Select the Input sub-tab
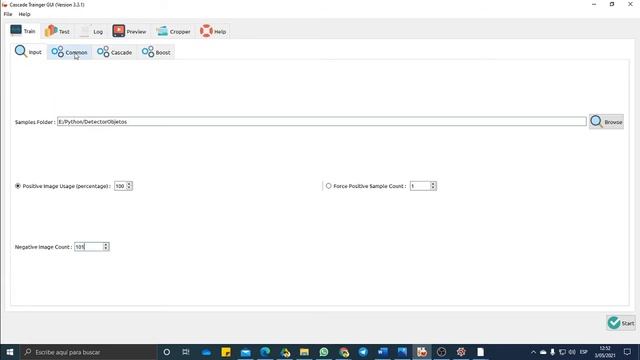 tap(28, 52)
